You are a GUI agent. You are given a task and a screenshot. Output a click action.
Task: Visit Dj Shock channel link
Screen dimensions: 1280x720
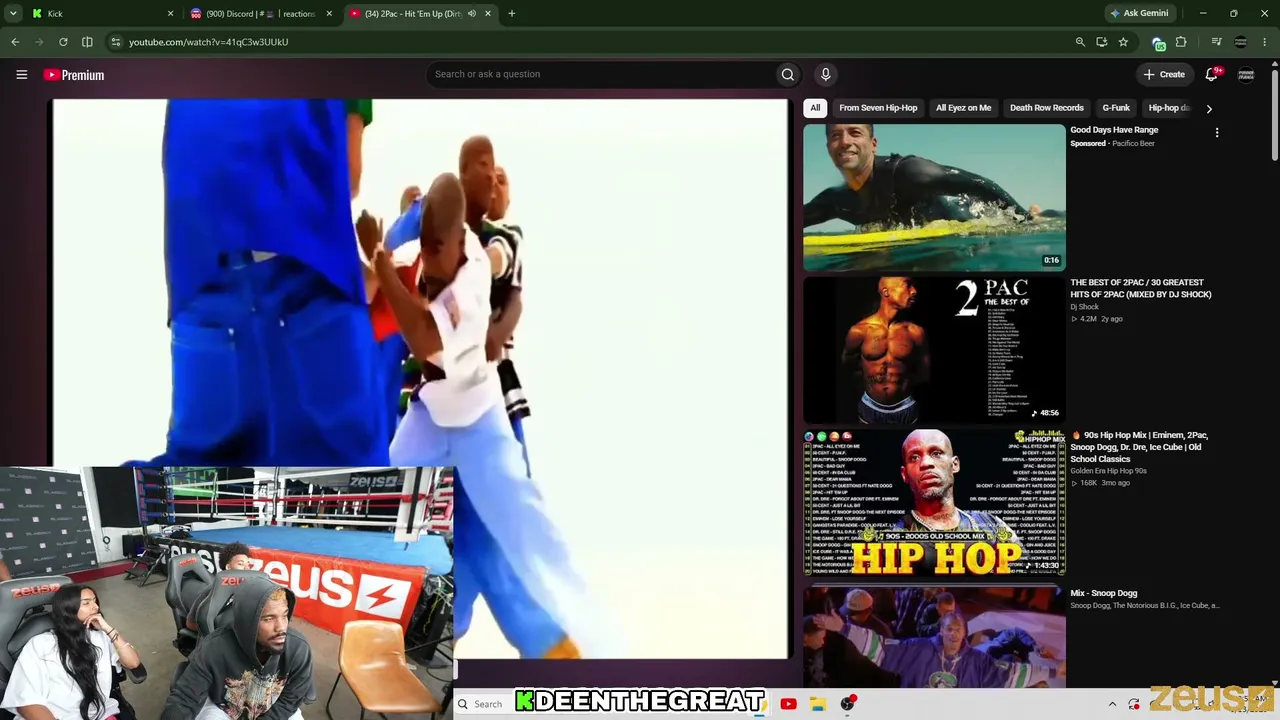1084,307
